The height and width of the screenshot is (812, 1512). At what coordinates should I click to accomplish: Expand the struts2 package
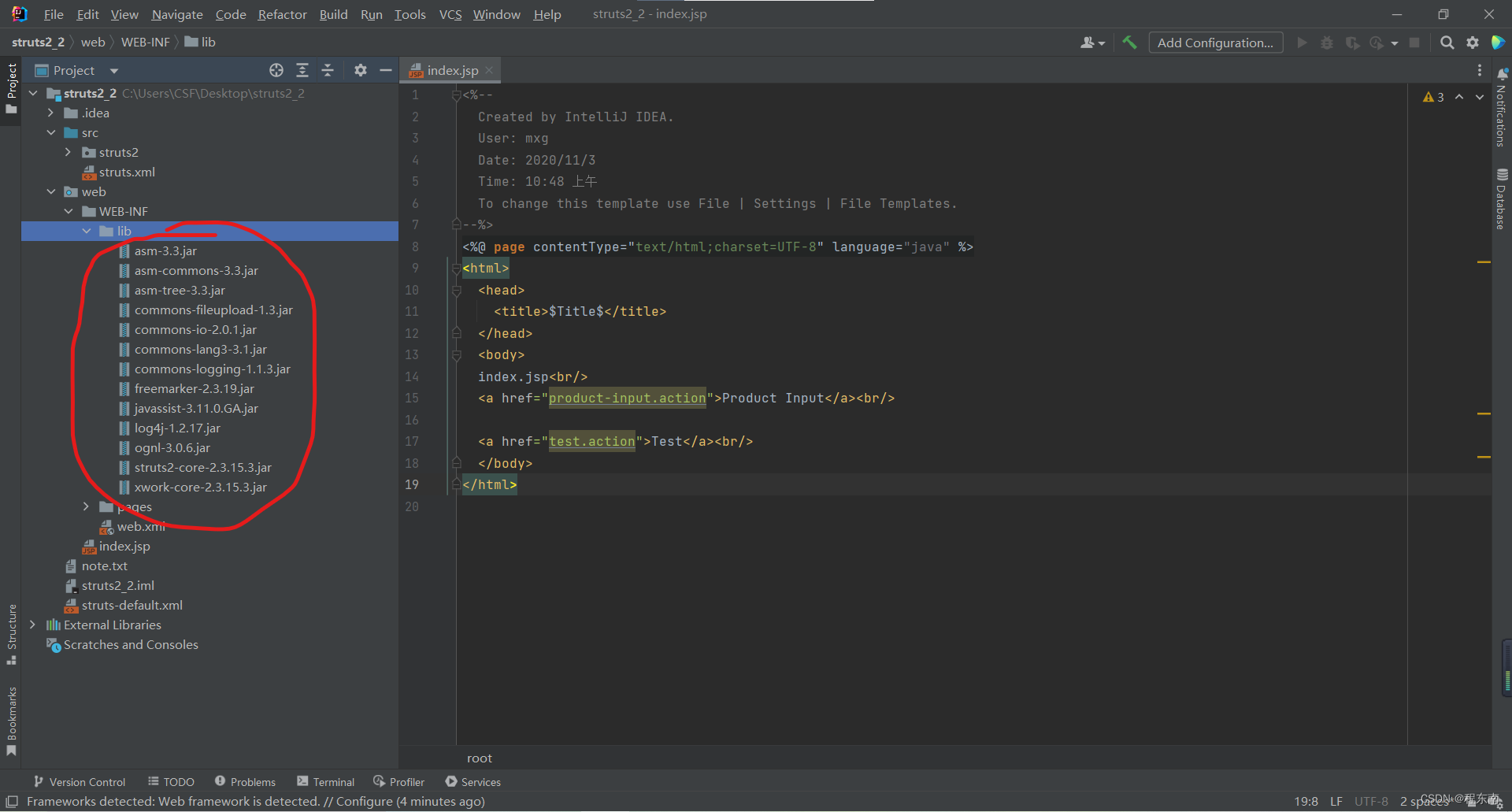pos(69,152)
